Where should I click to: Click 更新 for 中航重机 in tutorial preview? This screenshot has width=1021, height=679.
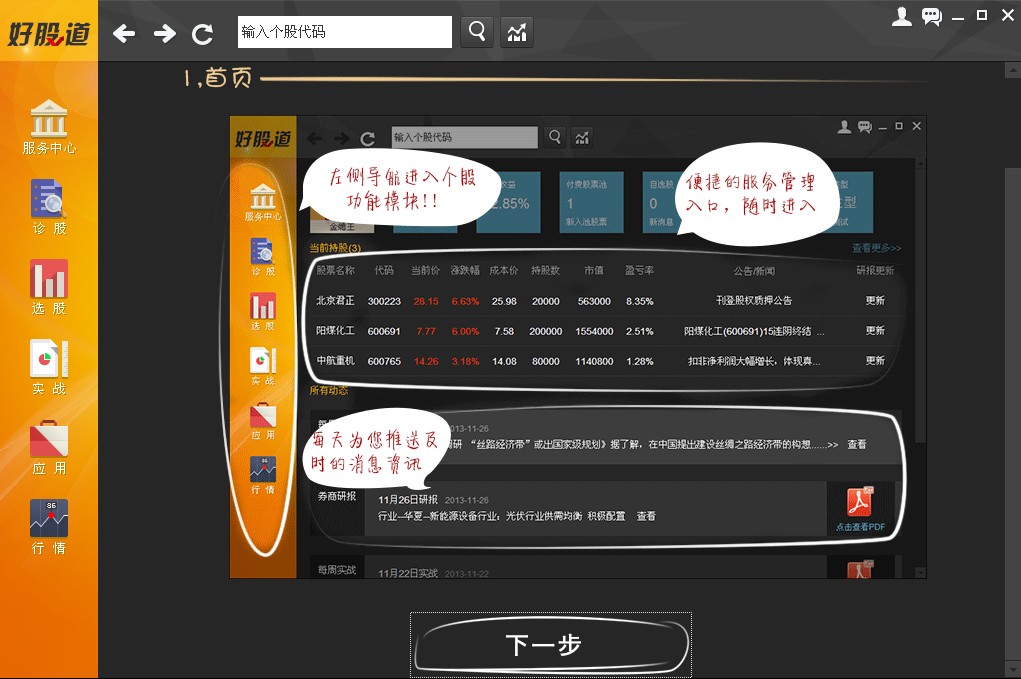tap(875, 361)
